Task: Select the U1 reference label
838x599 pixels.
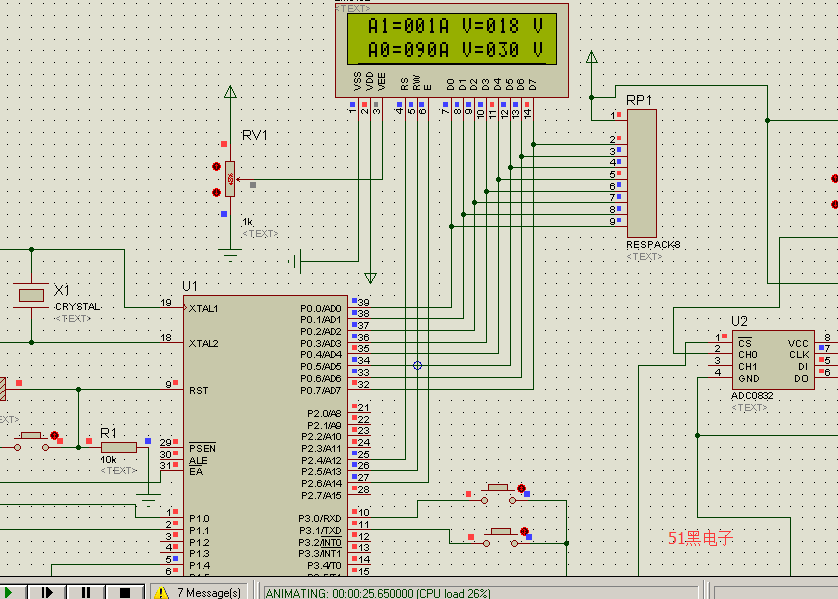Action: click(190, 286)
